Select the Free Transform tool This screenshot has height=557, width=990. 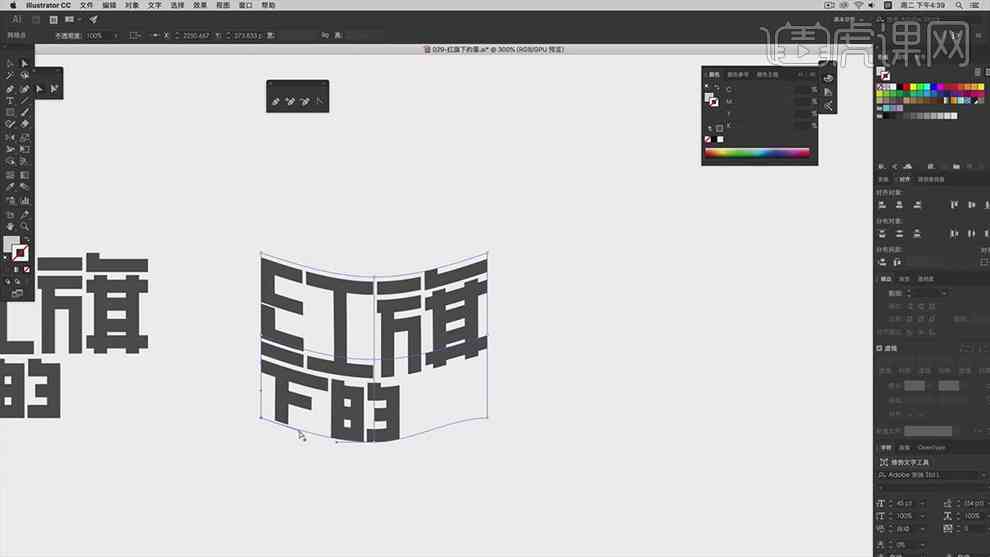[25, 150]
